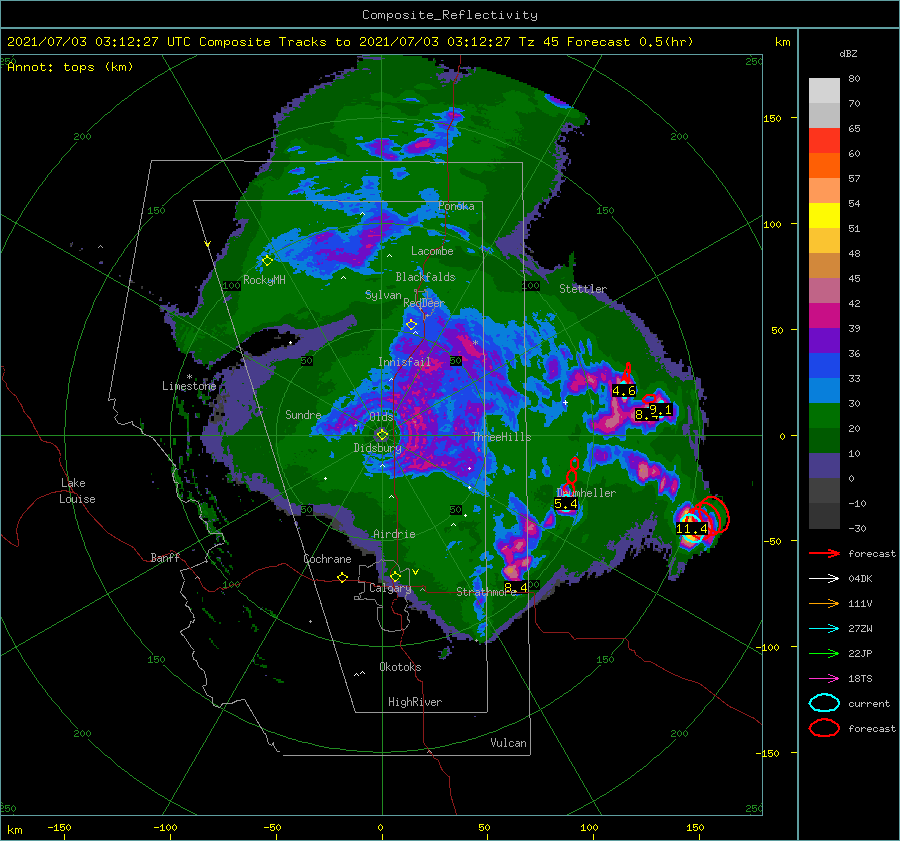The height and width of the screenshot is (841, 900).
Task: Click the Limestone label
Action: pyautogui.click(x=189, y=386)
